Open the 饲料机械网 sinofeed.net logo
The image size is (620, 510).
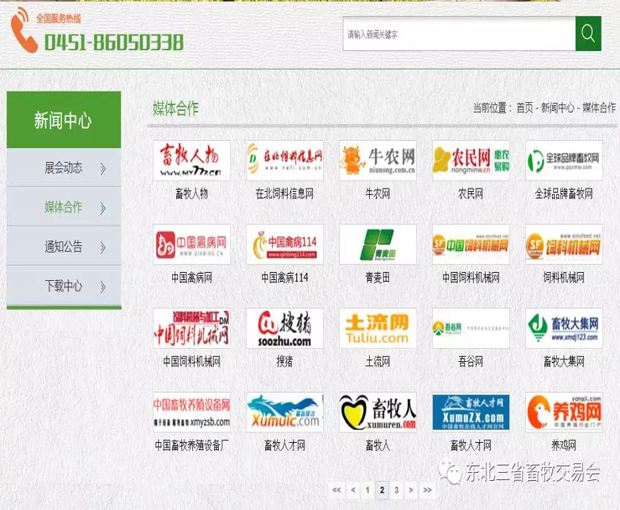pyautogui.click(x=564, y=244)
